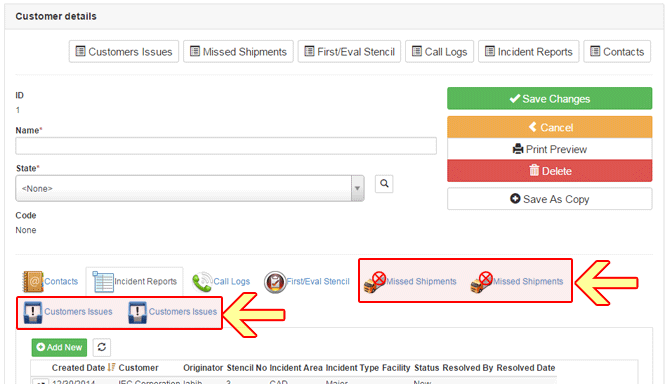
Task: Select Incident Reports tab
Action: [135, 281]
